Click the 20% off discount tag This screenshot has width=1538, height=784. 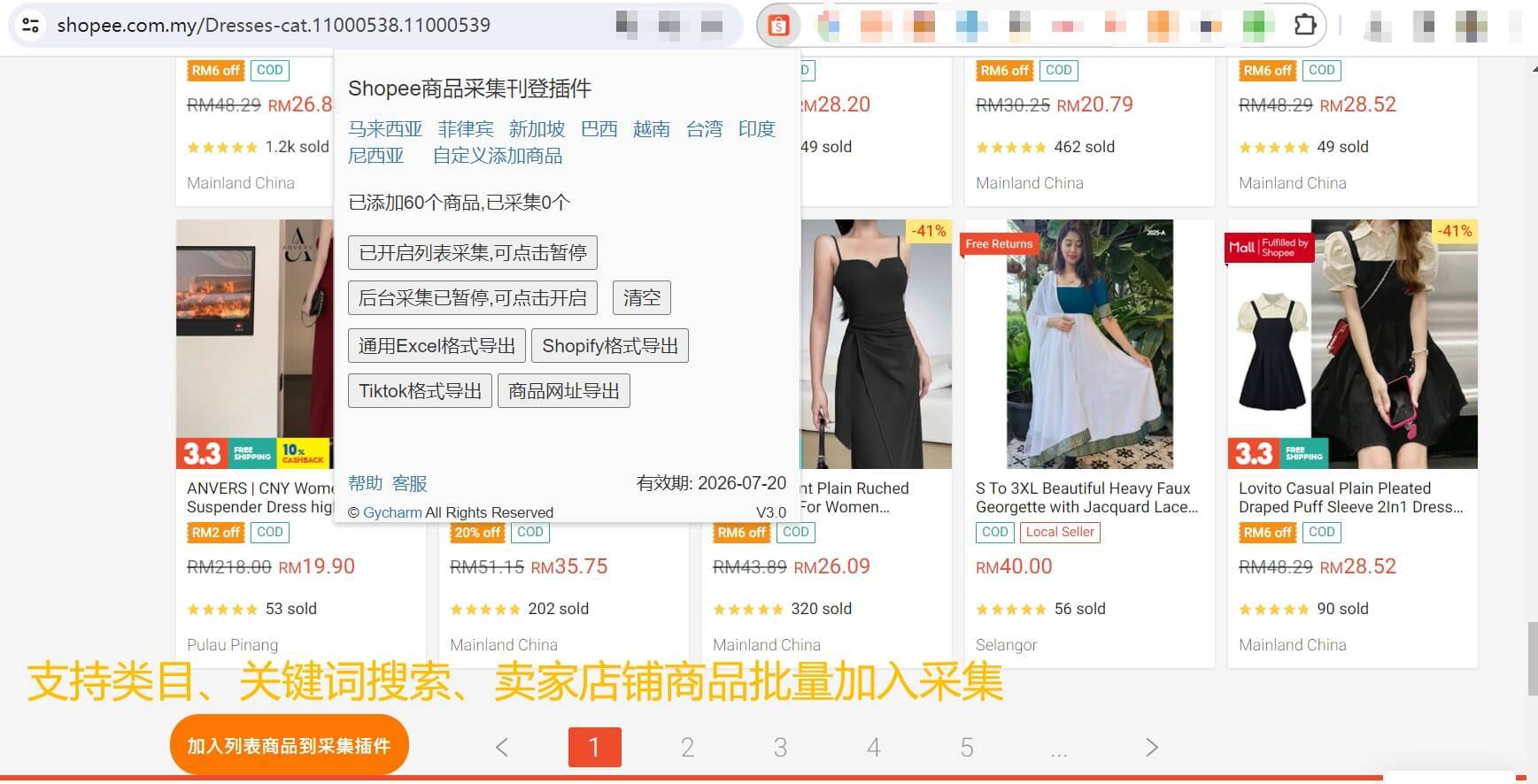pyautogui.click(x=478, y=532)
